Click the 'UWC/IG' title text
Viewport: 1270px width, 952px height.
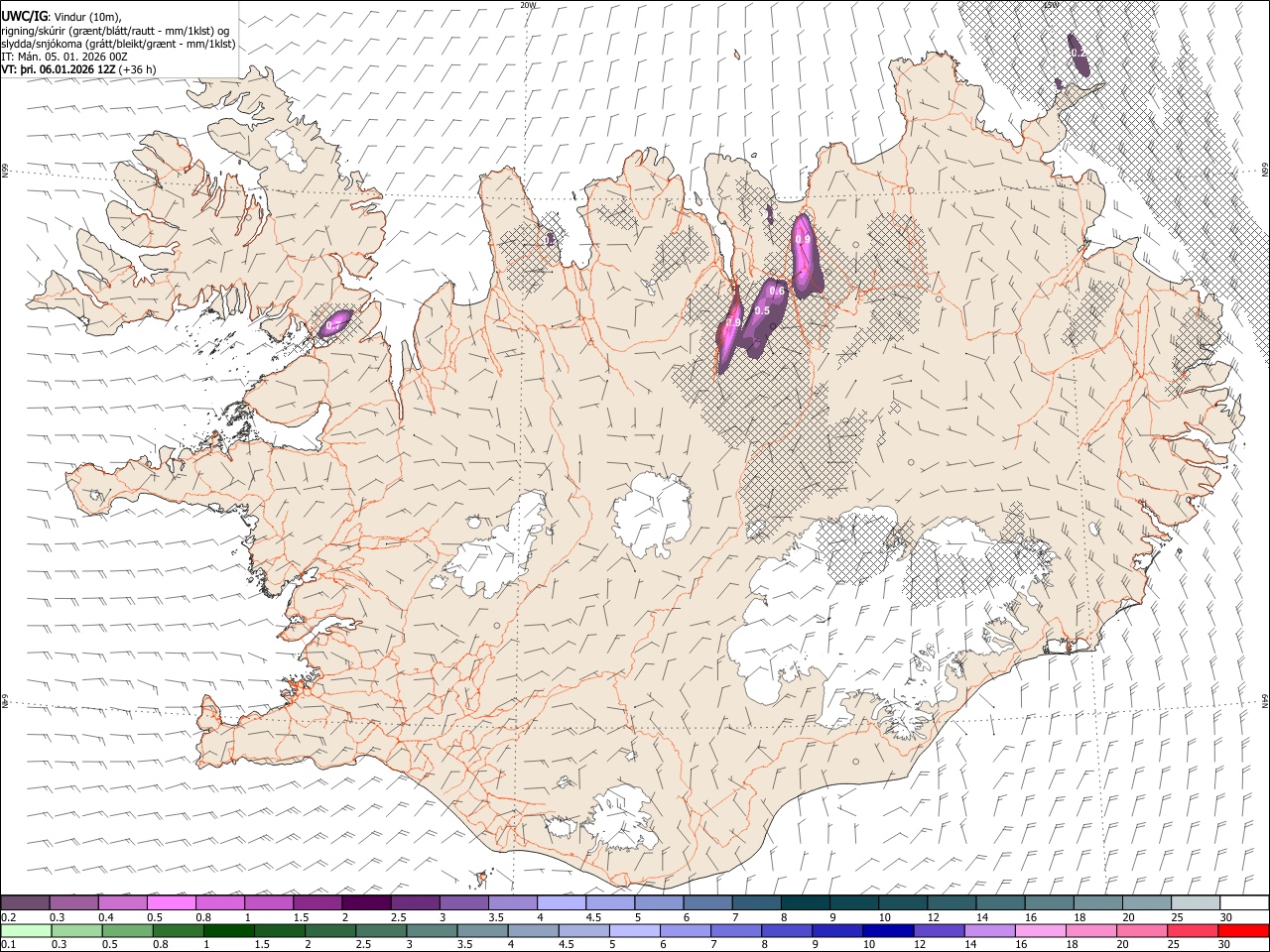(x=23, y=15)
